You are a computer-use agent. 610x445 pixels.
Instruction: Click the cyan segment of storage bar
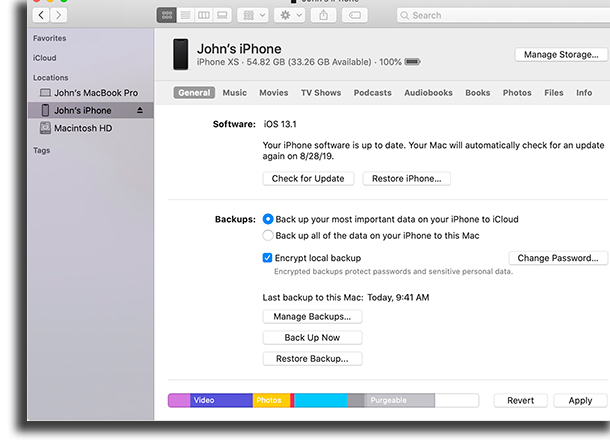point(321,400)
